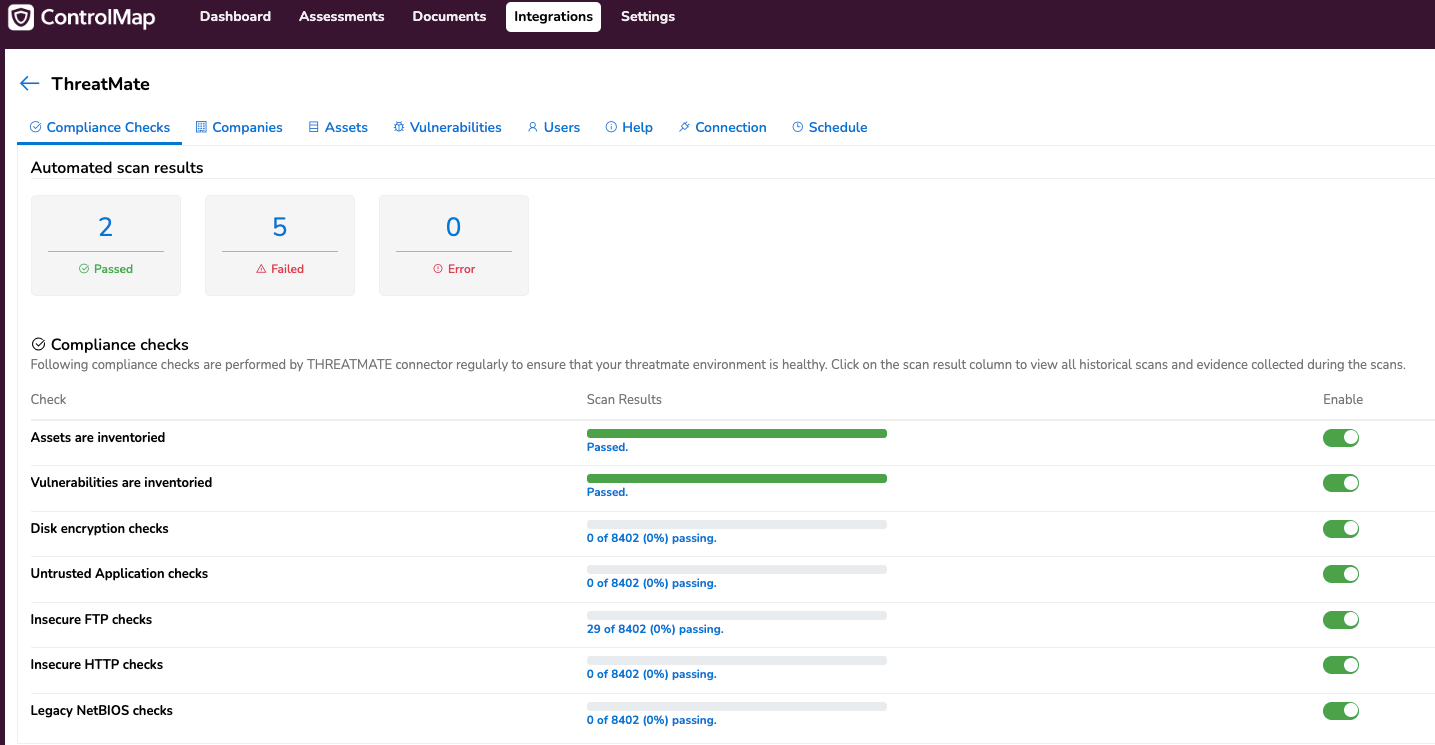Click the Connection tab plug icon
The image size is (1435, 745).
684,127
